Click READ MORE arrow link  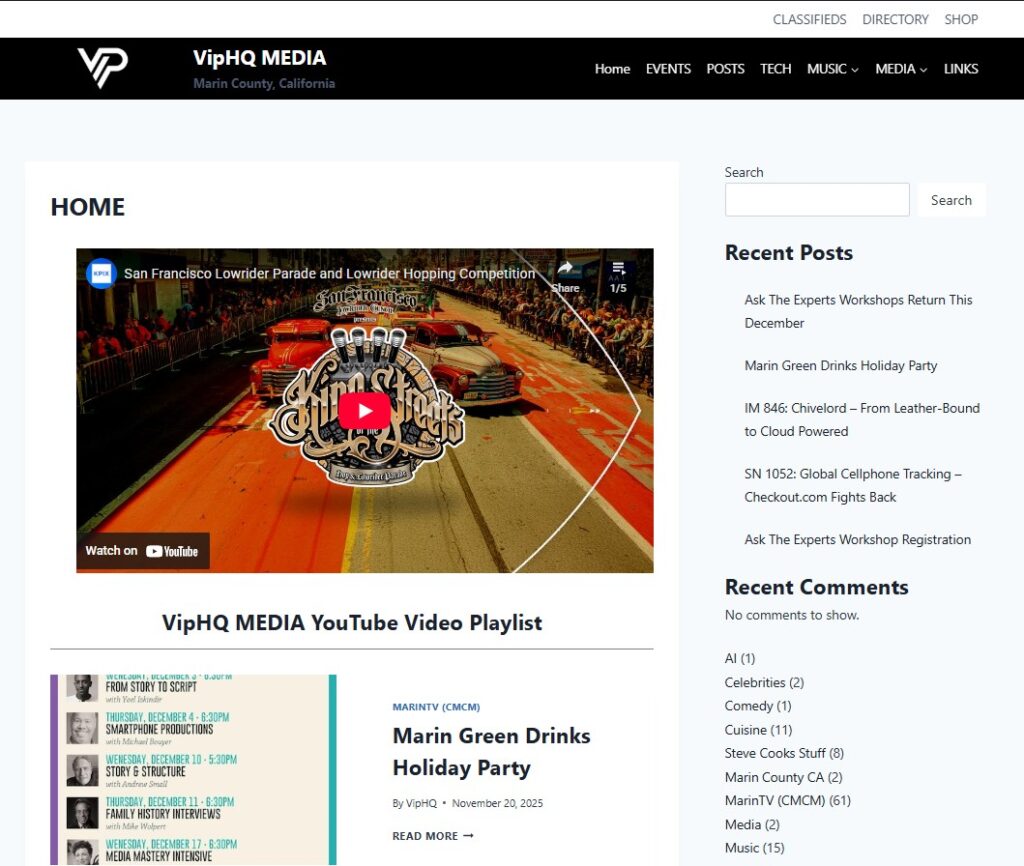point(433,836)
